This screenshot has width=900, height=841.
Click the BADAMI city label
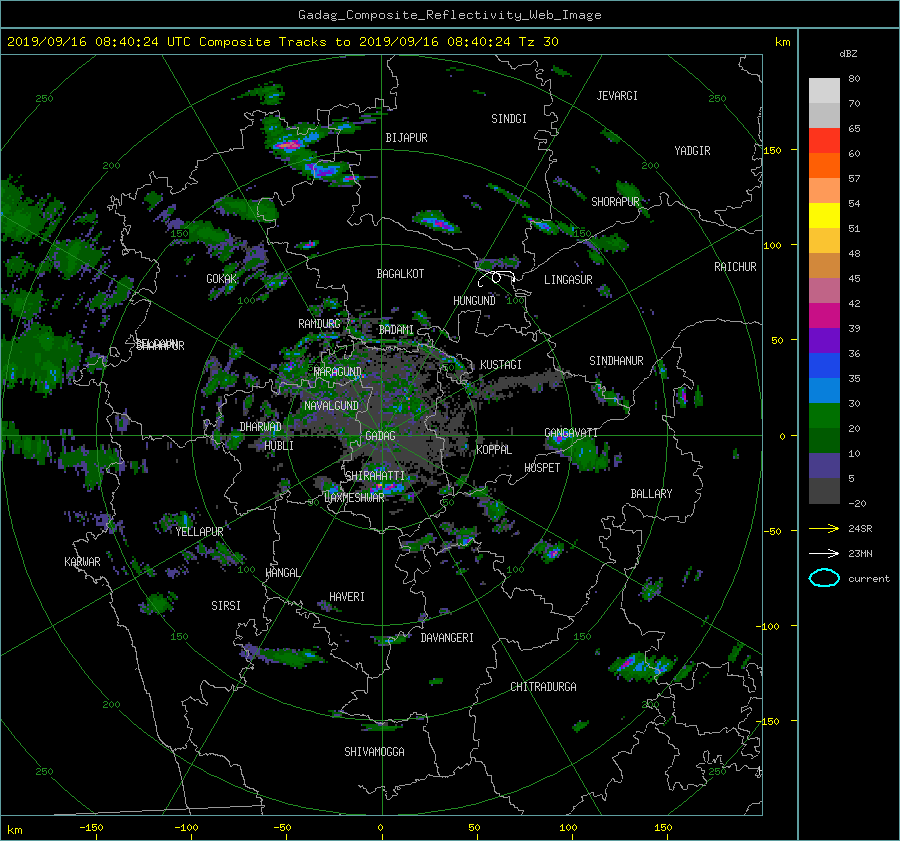click(x=396, y=330)
